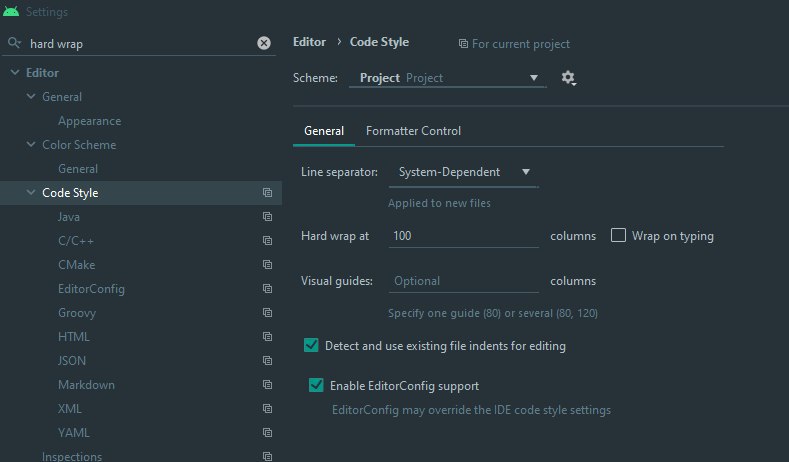789x462 pixels.
Task: Click project-level icon beside Groovy
Action: coord(267,313)
